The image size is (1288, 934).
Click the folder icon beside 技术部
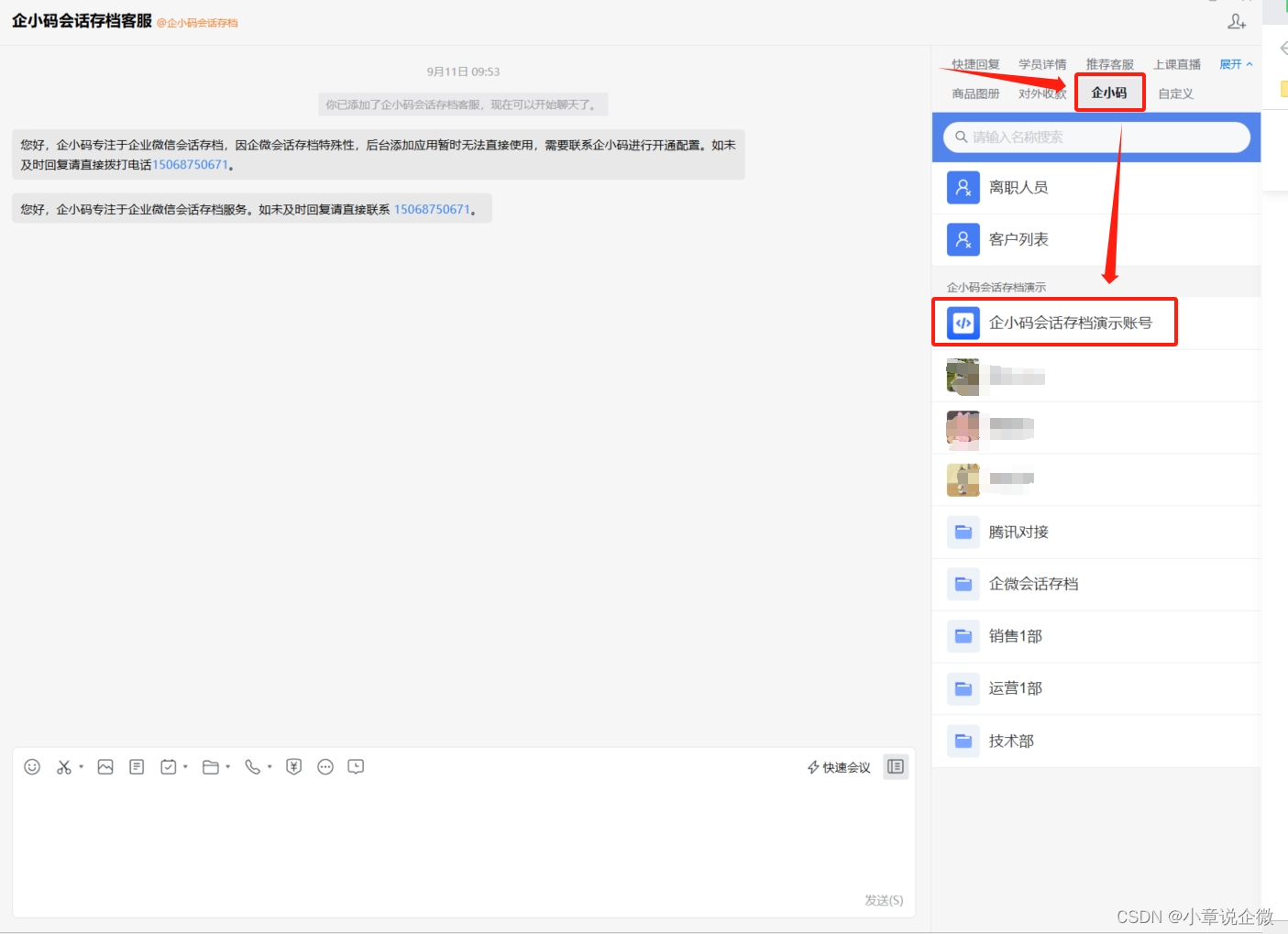(963, 742)
